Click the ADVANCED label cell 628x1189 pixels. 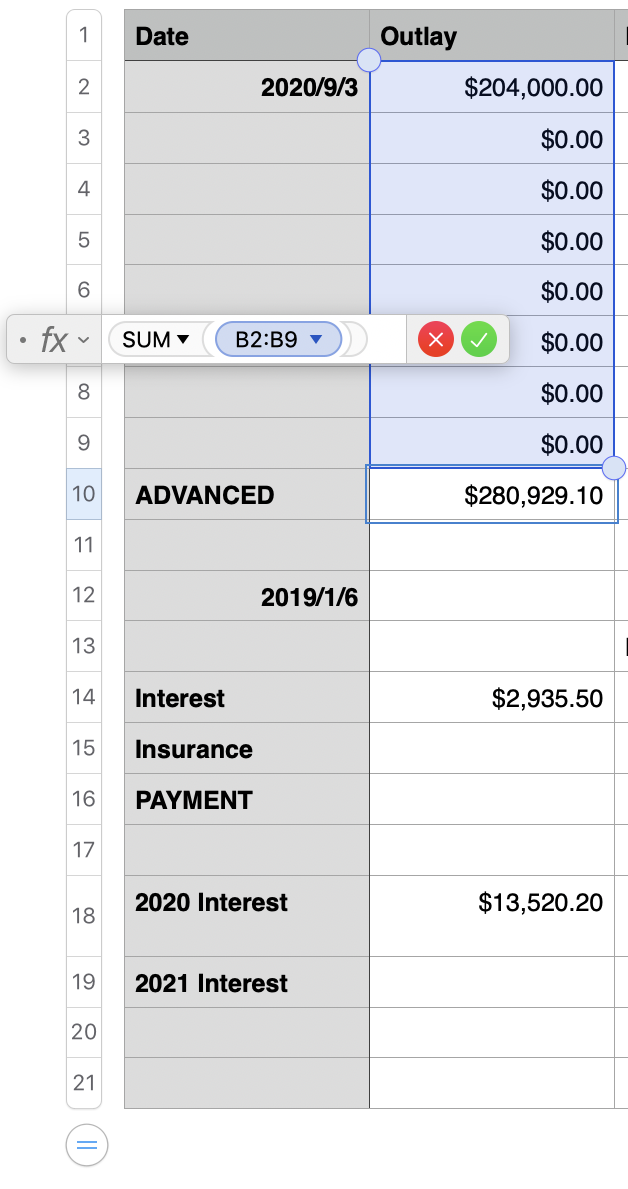coord(246,495)
